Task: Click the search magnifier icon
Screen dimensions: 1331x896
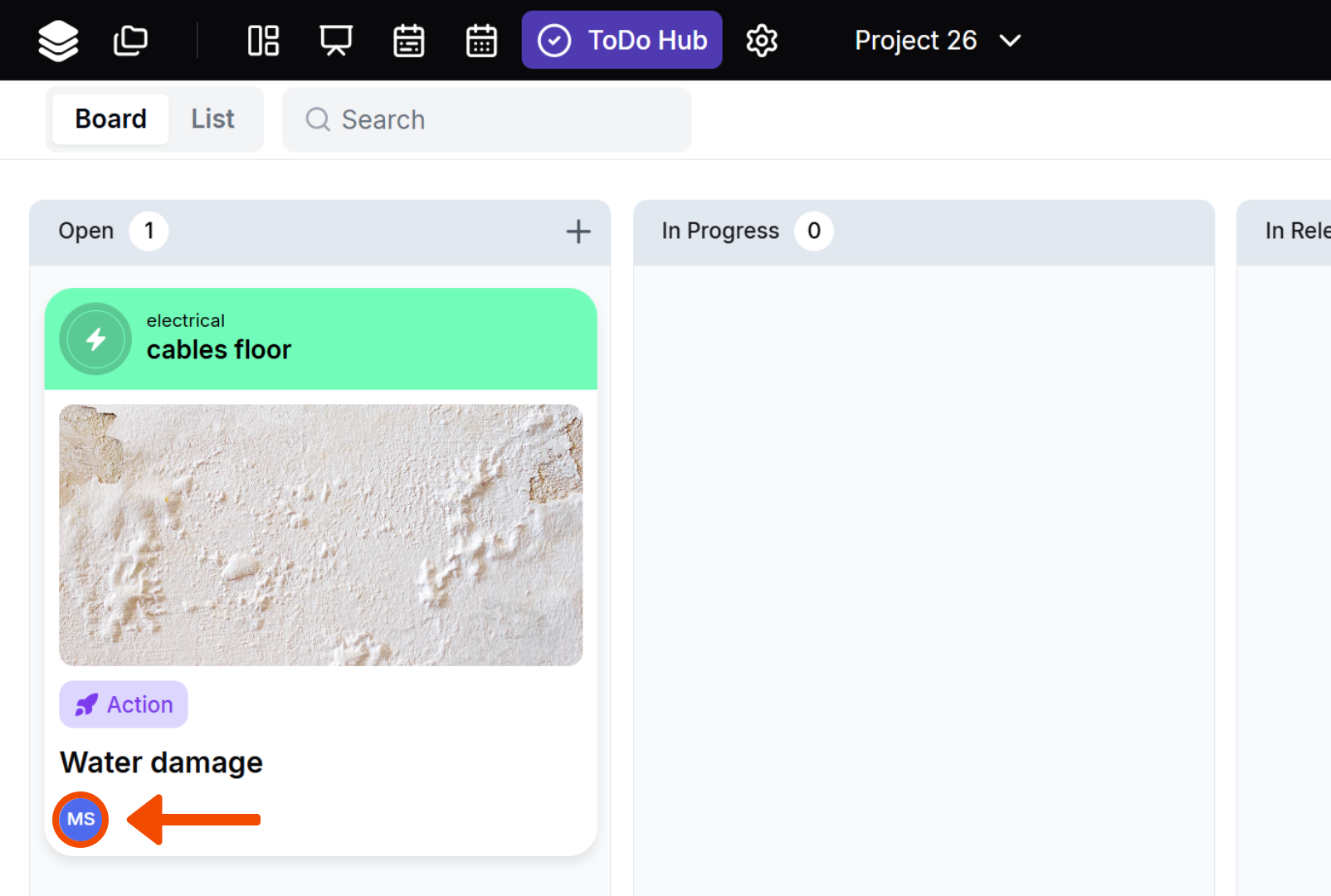Action: 318,119
